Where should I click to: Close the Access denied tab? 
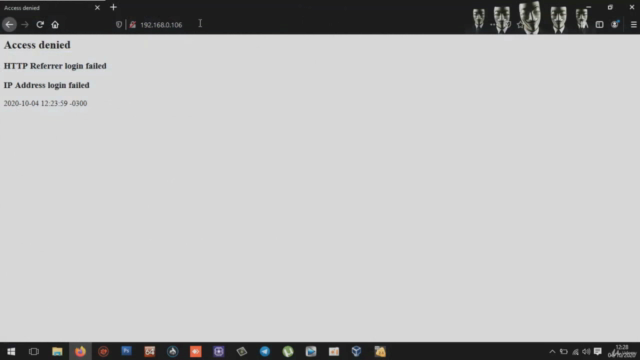click(x=97, y=7)
